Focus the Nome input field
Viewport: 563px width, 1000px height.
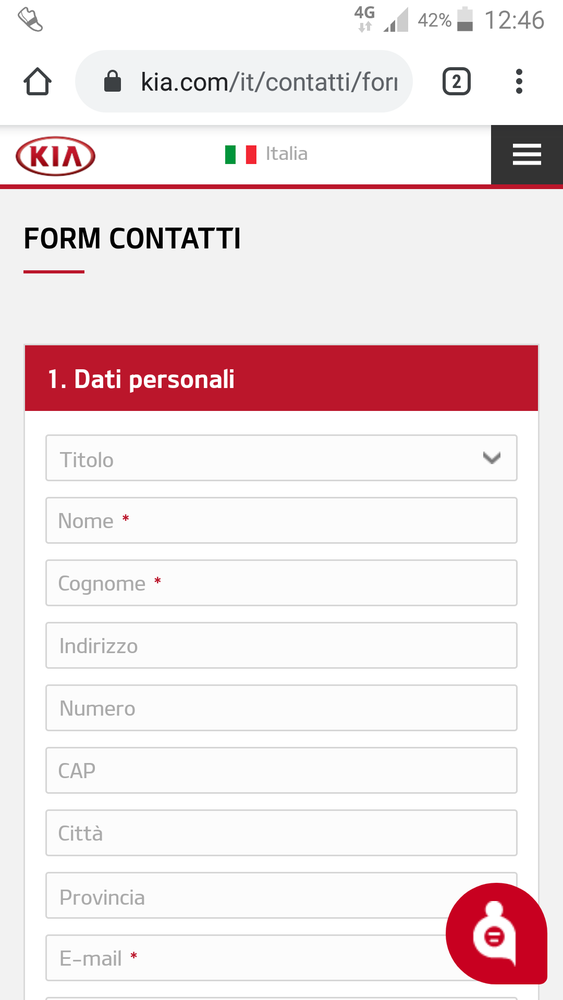coord(281,520)
